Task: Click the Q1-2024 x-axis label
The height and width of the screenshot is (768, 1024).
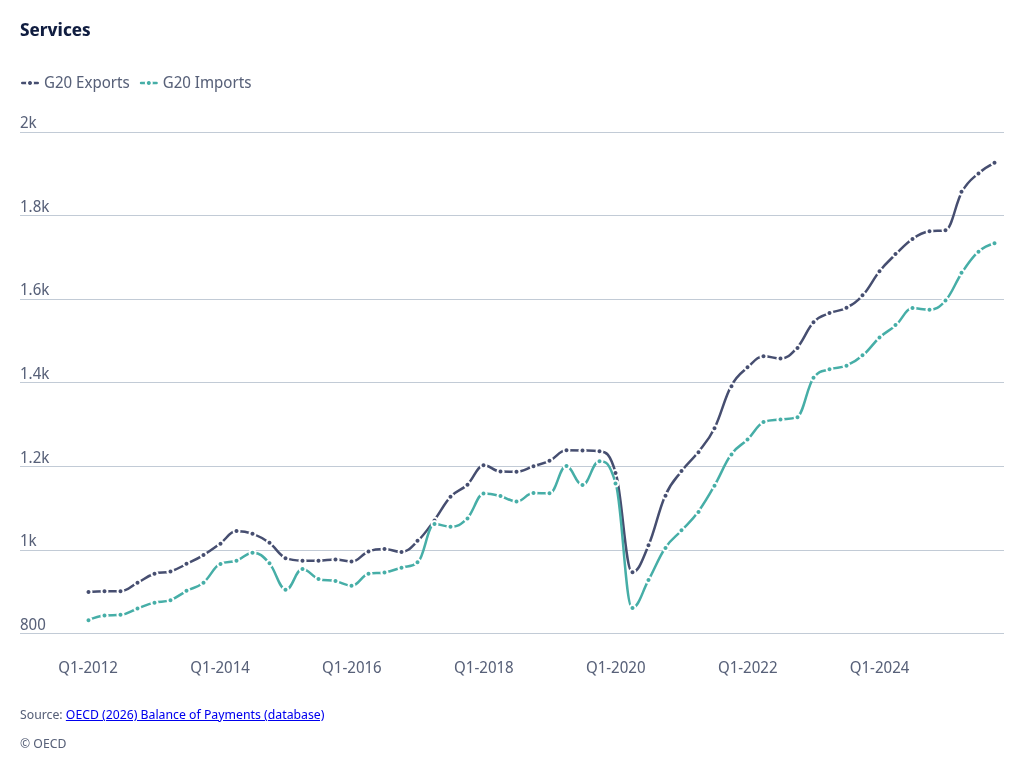Action: click(x=880, y=667)
